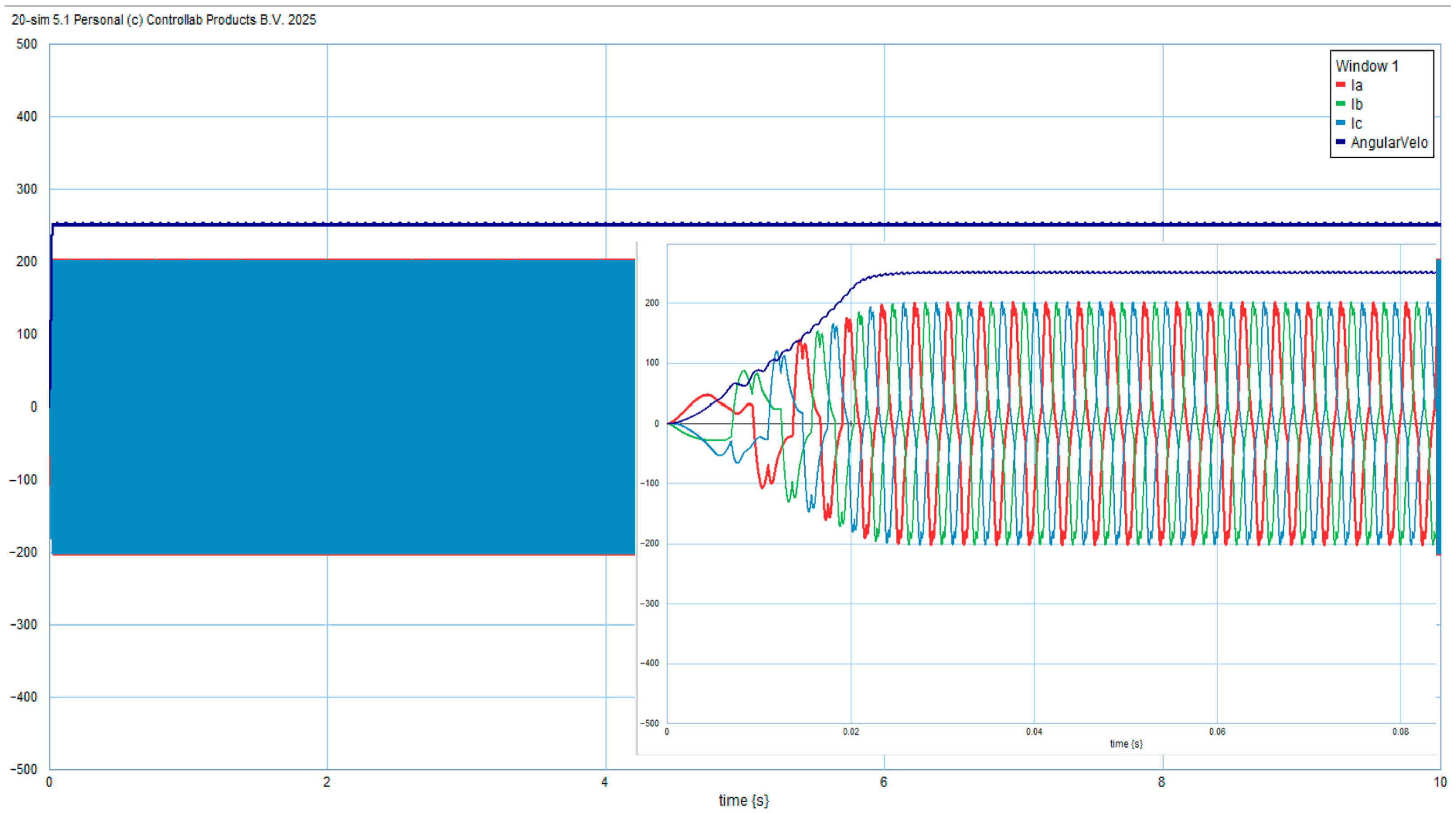Click the 0.04 tick on inset x-axis
Image resolution: width=1456 pixels, height=813 pixels.
[1034, 732]
